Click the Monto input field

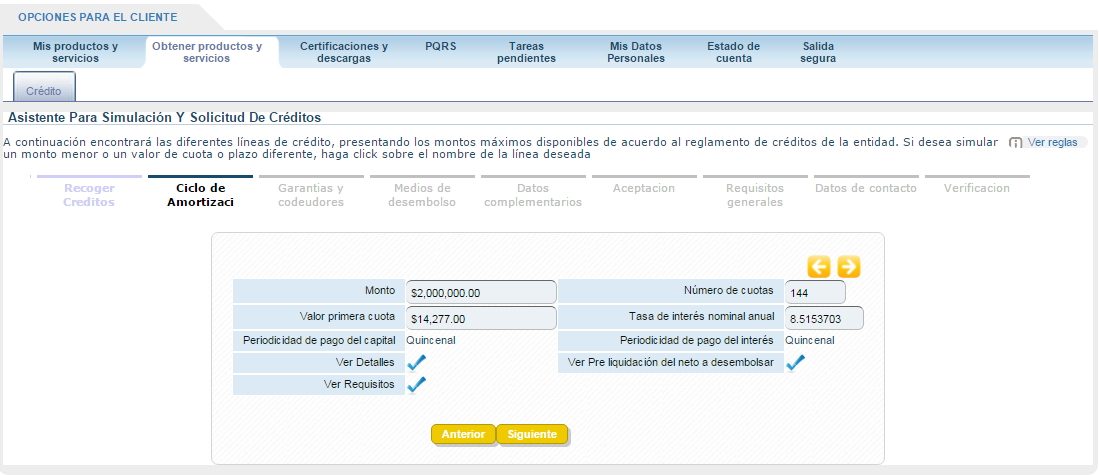click(481, 293)
